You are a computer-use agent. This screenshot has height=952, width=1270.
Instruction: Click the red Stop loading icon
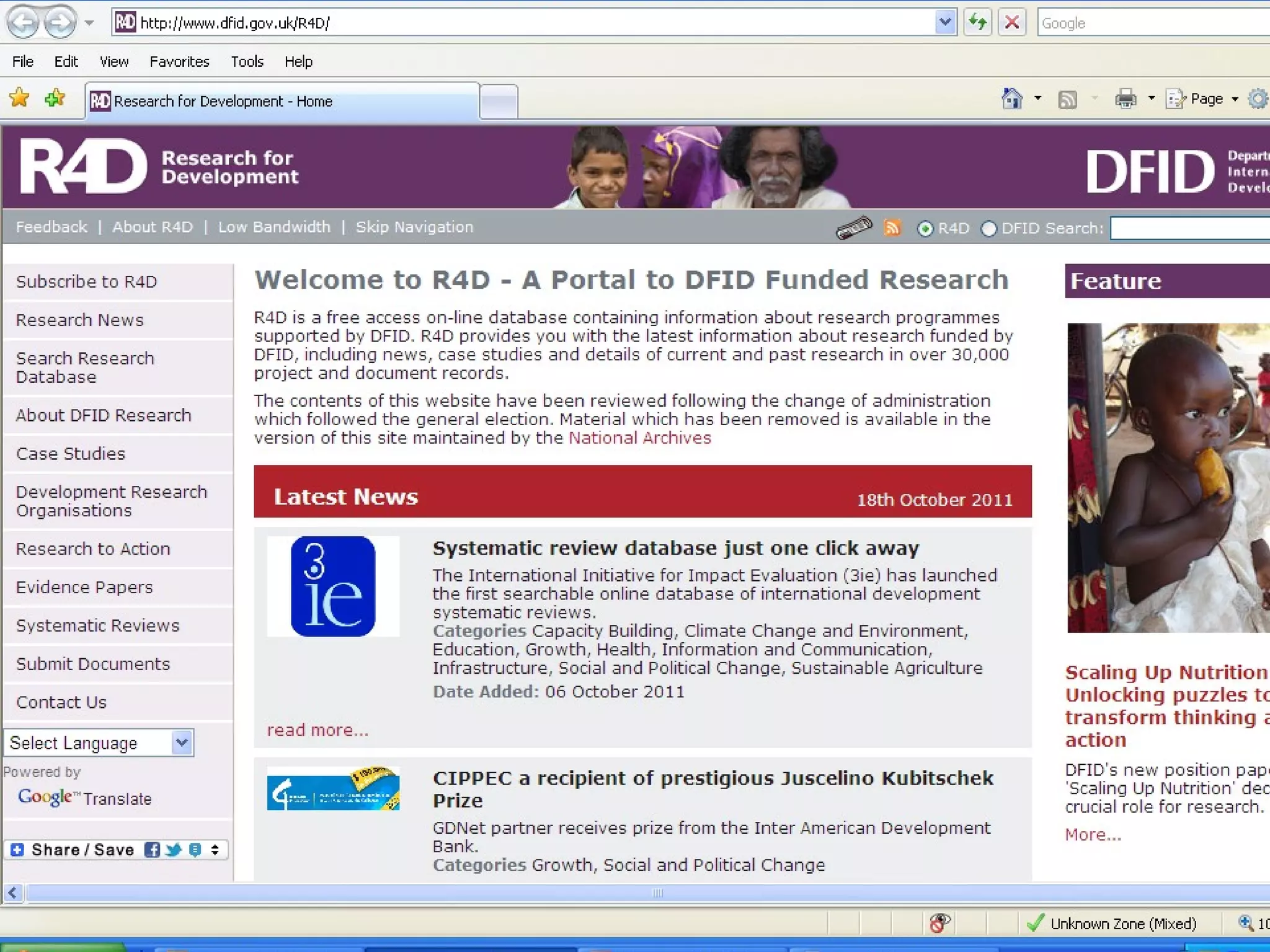(x=1011, y=22)
